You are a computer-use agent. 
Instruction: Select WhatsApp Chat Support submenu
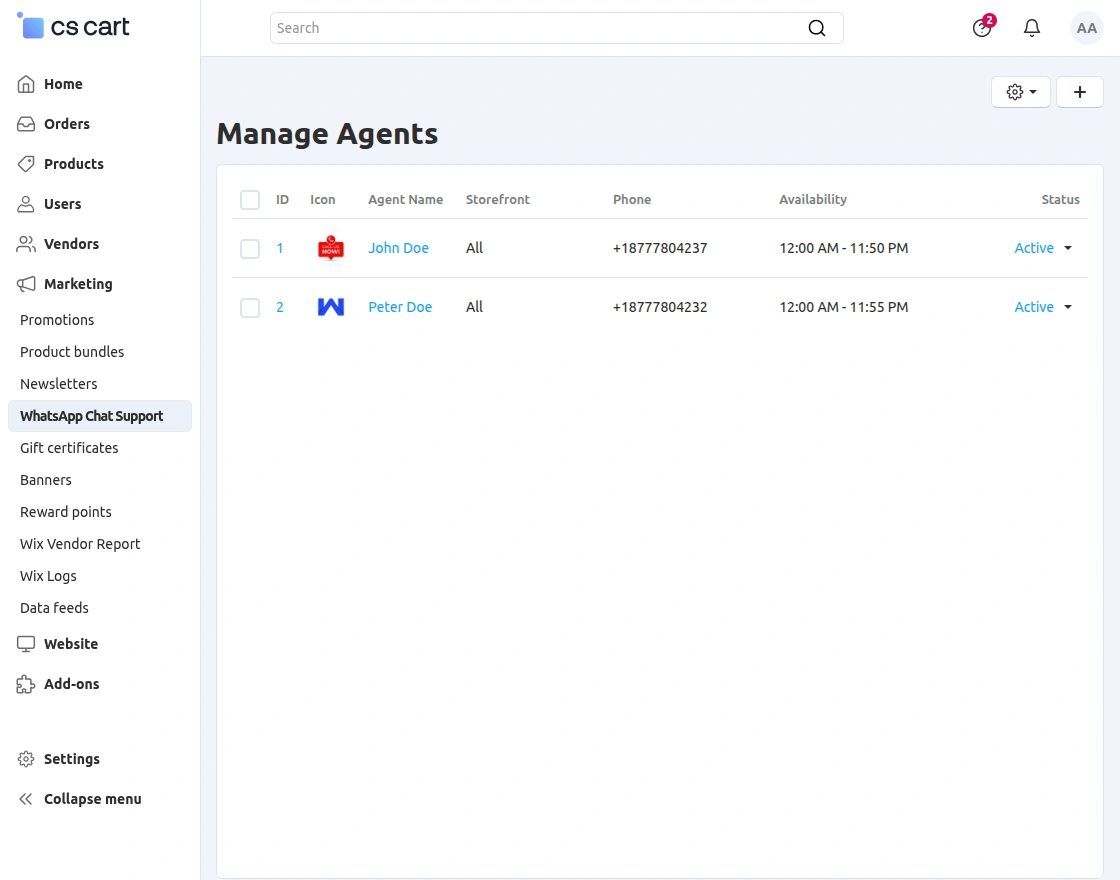click(x=99, y=416)
